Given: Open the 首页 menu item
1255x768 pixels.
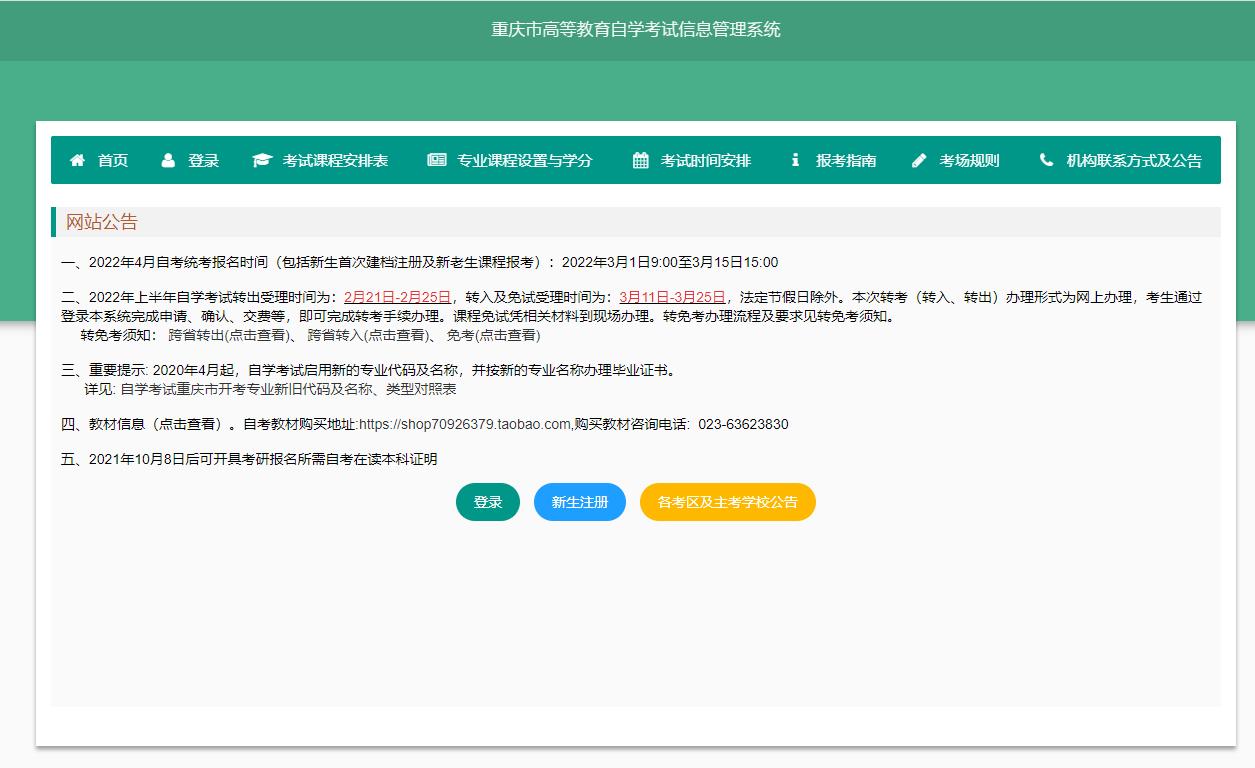Looking at the screenshot, I should 110,160.
